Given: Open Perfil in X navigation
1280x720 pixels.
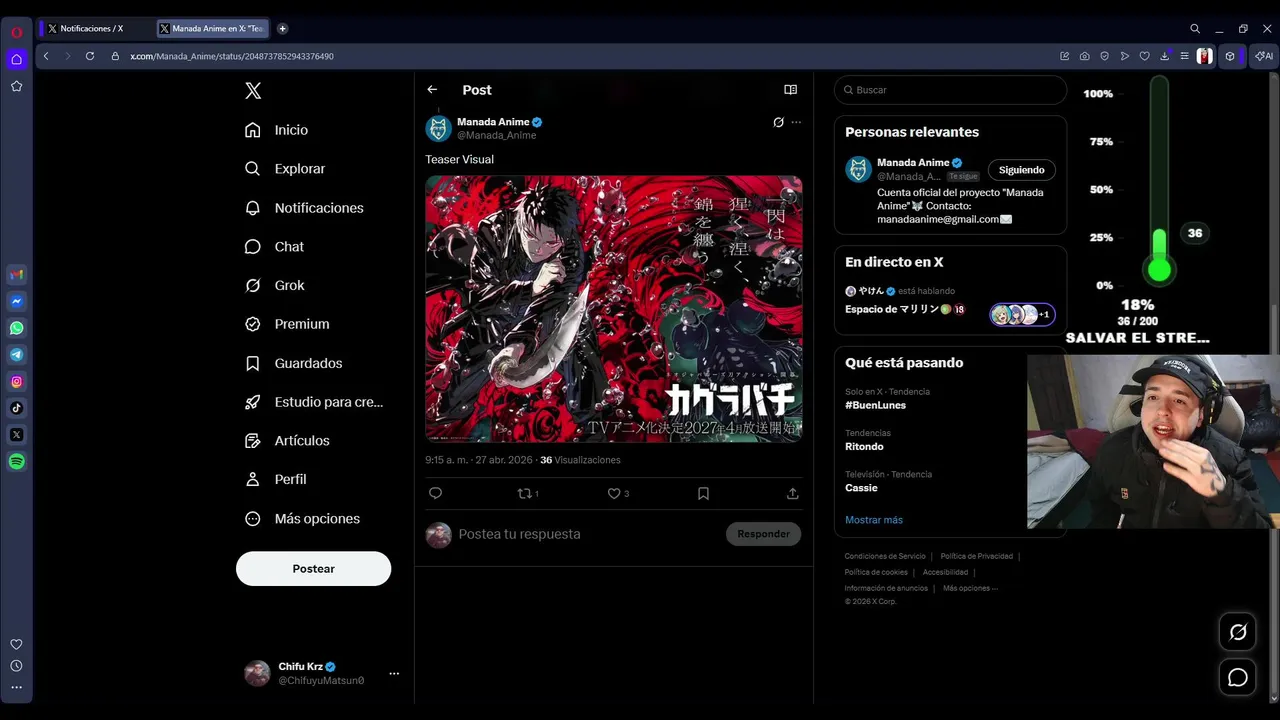Looking at the screenshot, I should pos(276,479).
